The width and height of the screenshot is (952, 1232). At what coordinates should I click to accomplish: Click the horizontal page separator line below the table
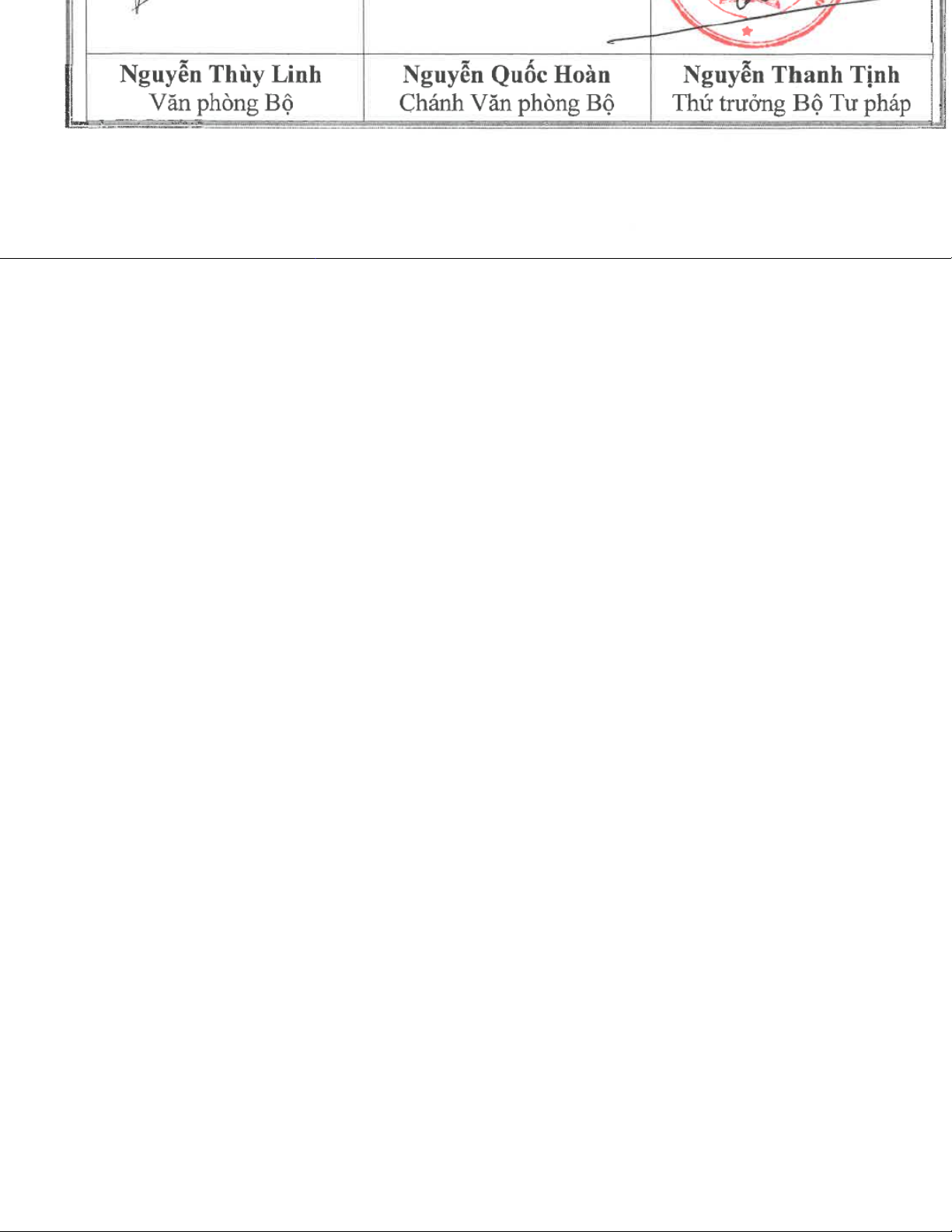click(x=476, y=258)
